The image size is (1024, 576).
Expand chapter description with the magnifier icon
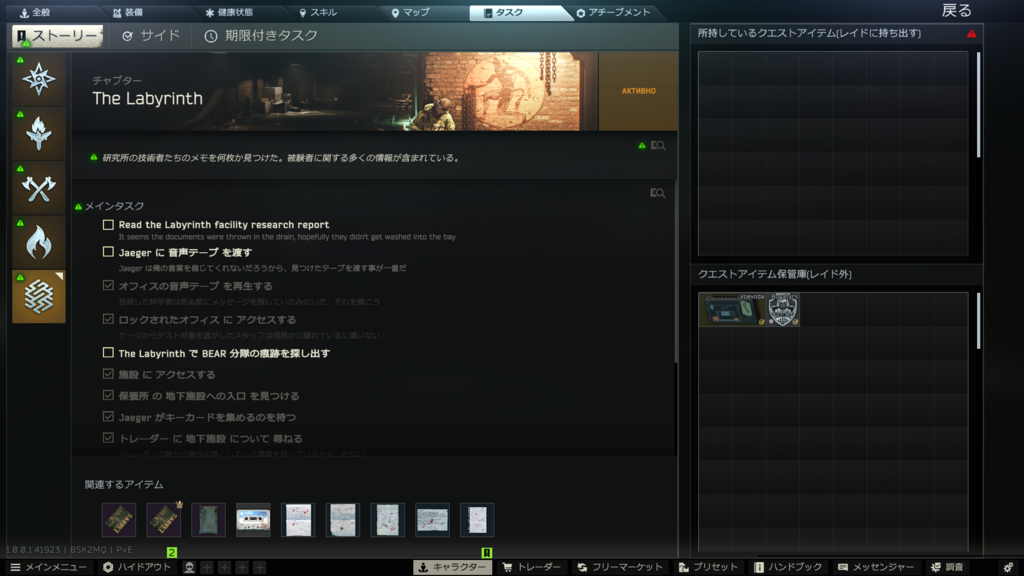[657, 146]
